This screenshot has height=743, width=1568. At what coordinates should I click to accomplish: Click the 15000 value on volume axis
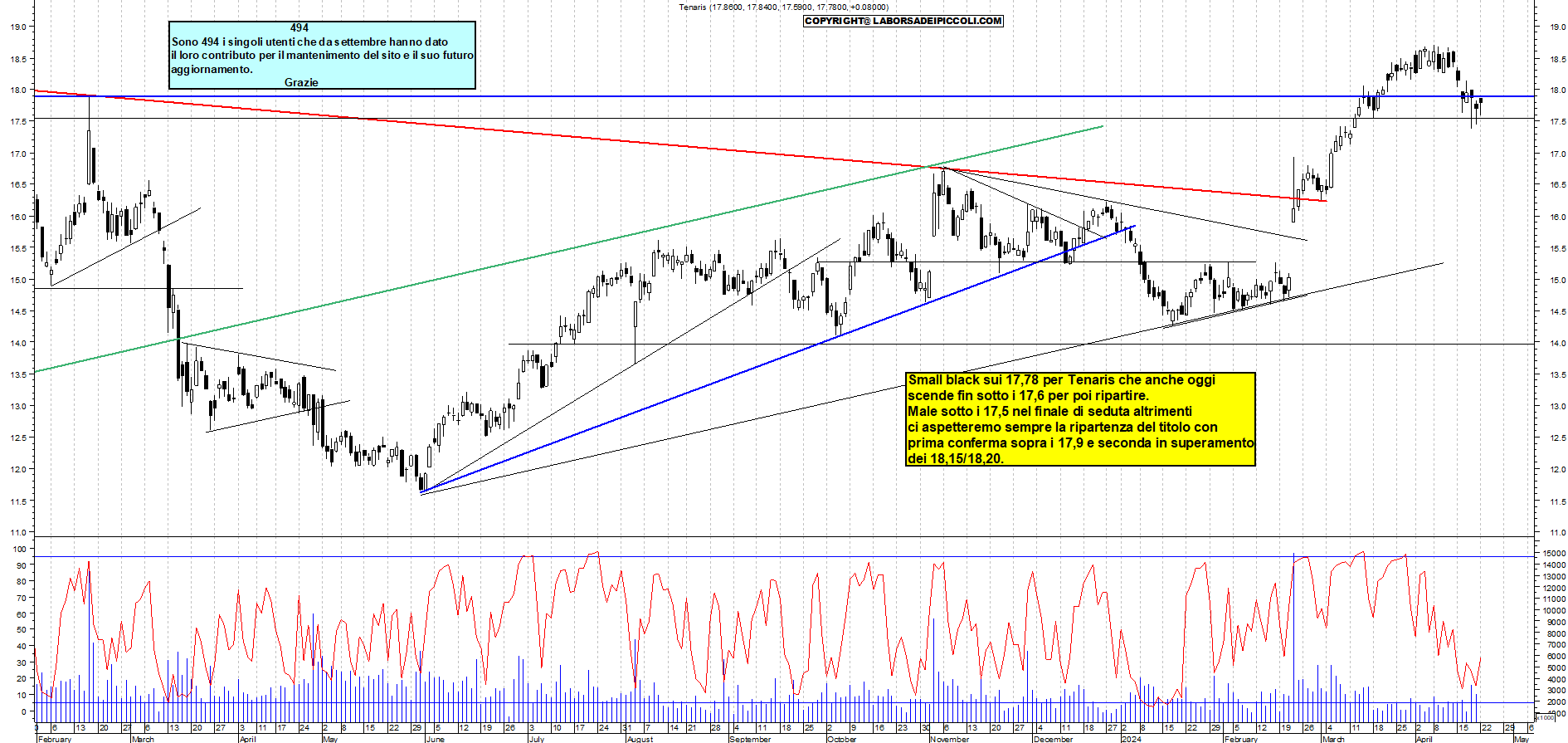tap(1555, 554)
